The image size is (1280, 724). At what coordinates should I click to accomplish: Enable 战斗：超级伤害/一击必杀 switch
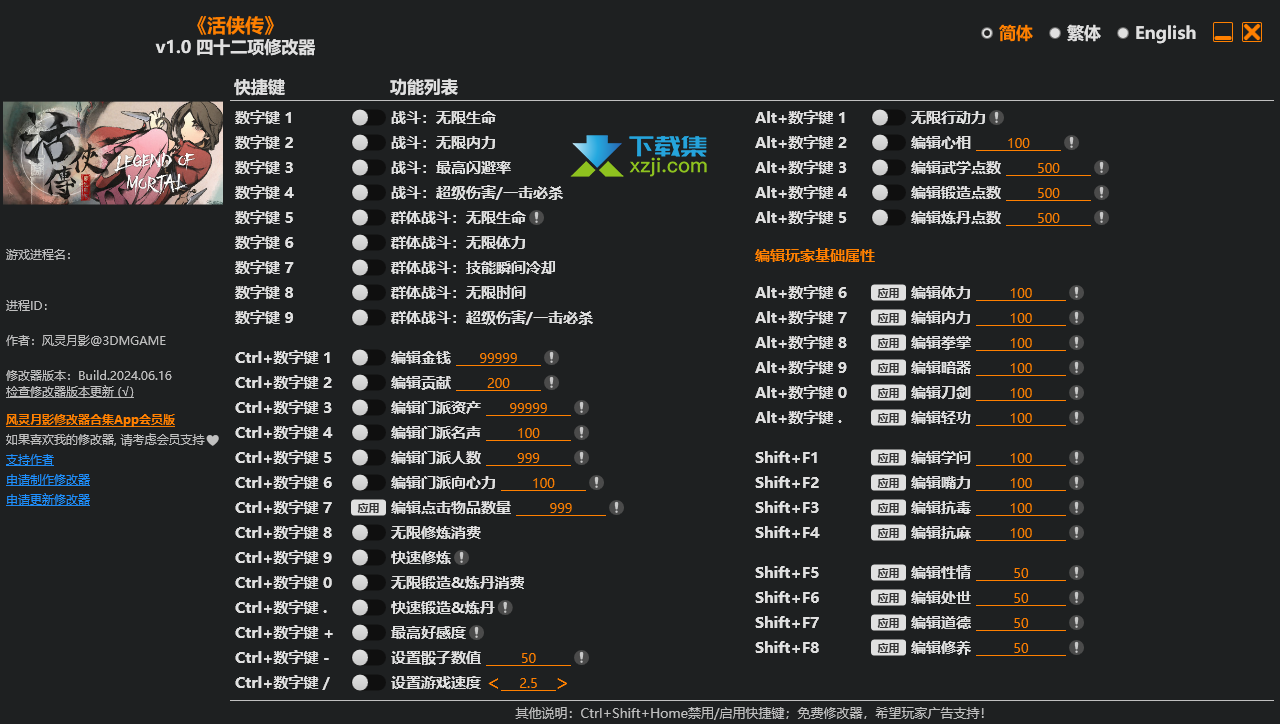point(368,193)
